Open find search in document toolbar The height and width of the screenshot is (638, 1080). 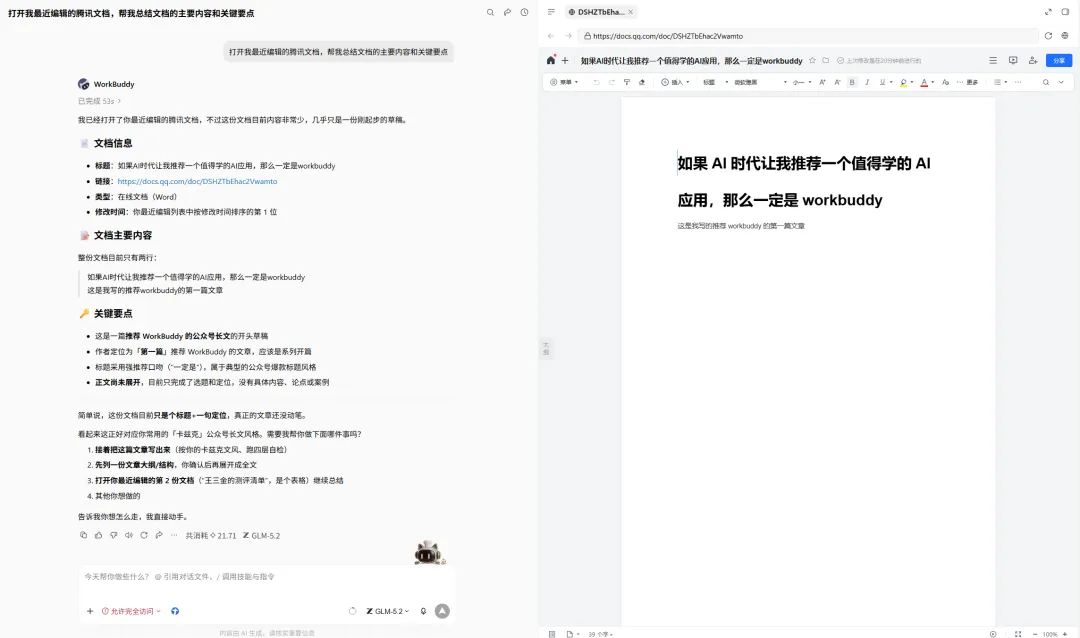(1046, 82)
